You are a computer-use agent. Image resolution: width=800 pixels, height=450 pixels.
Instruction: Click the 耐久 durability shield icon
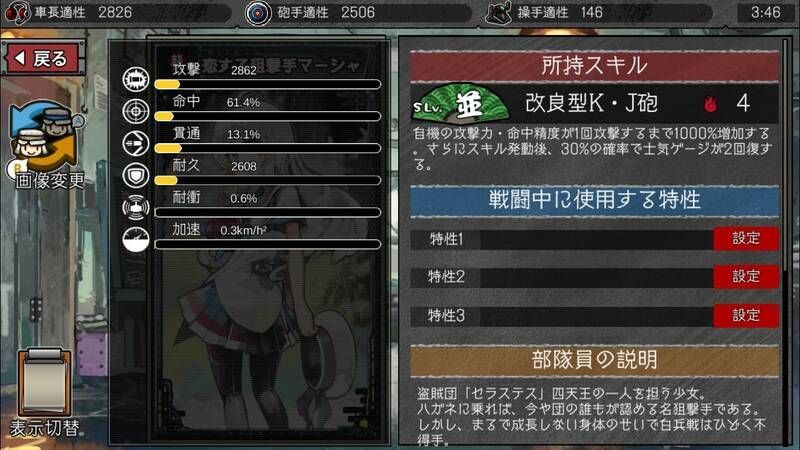click(136, 175)
